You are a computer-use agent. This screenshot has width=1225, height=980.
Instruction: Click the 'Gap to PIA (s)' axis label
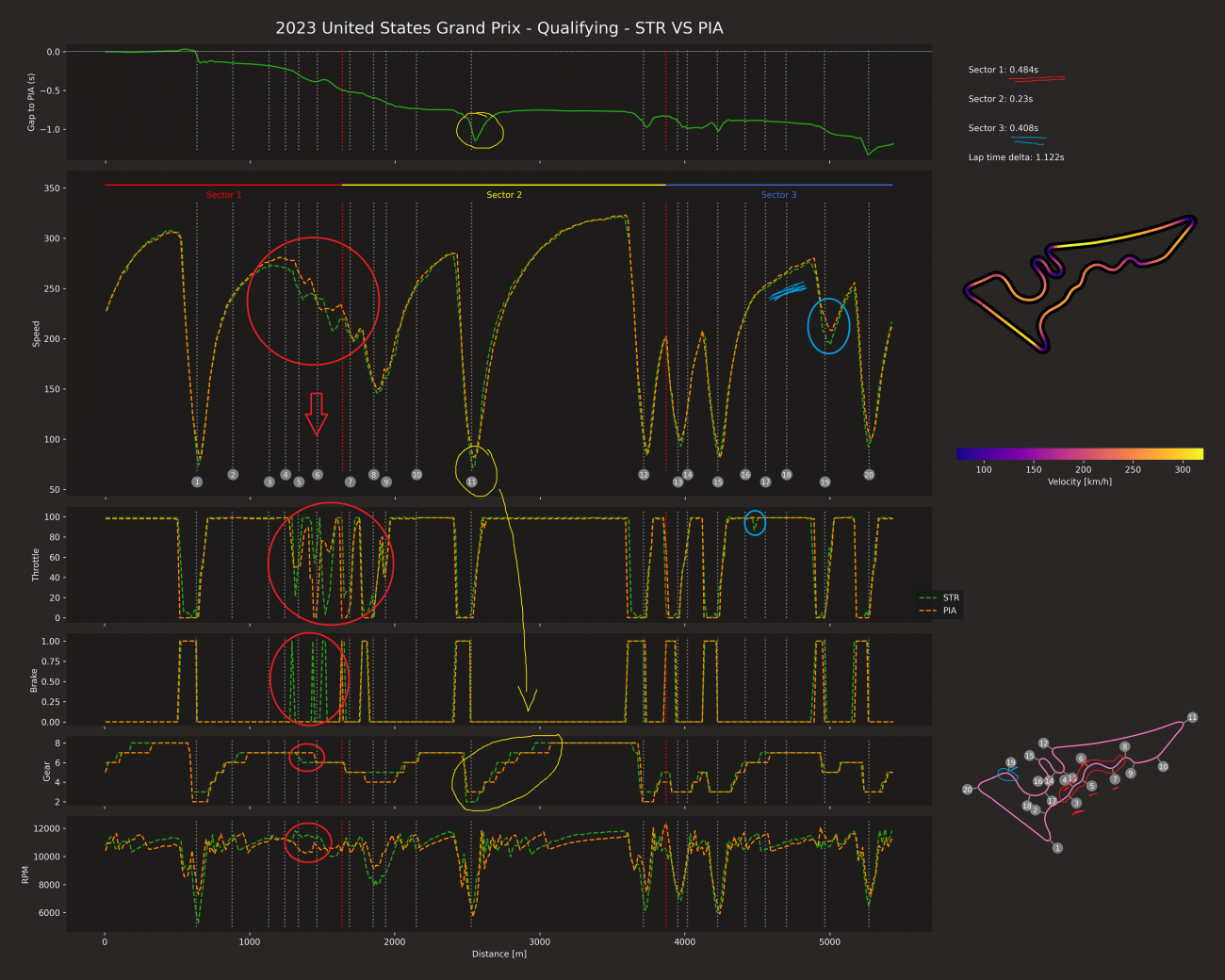click(x=31, y=101)
